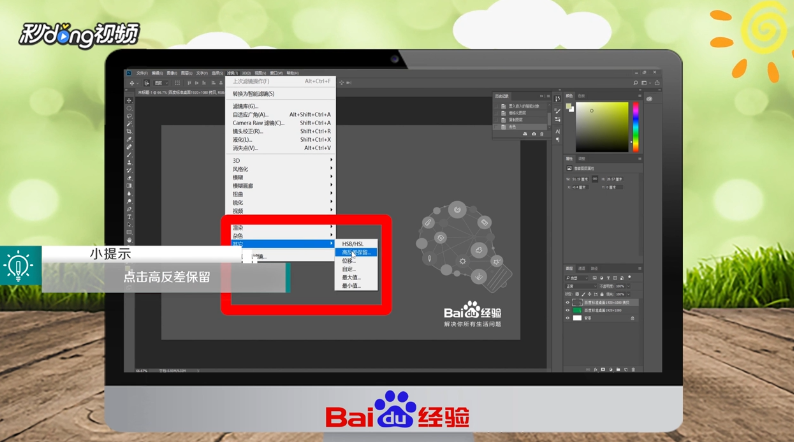Select the Magic Wand tool

tap(129, 124)
